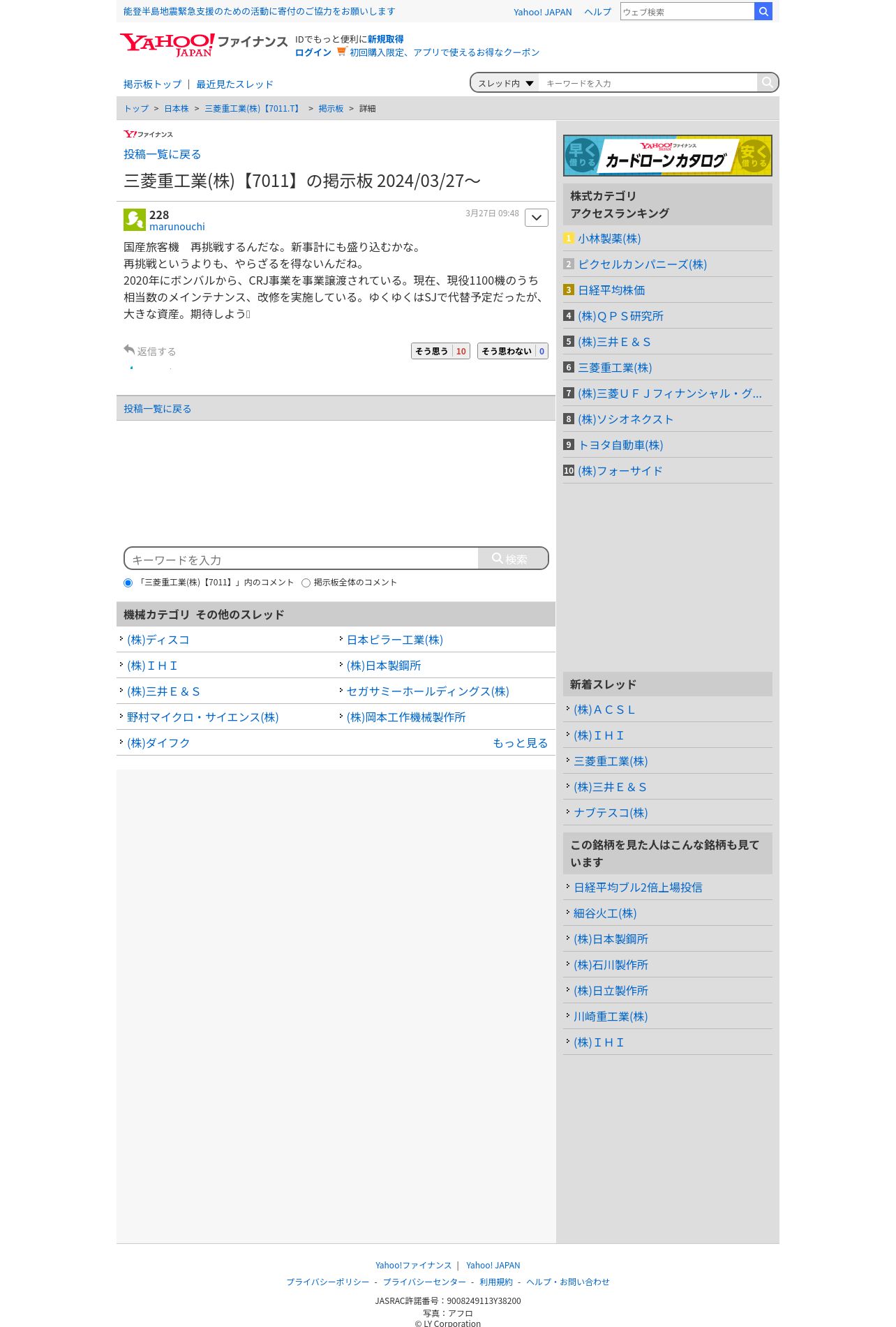Open (株)ACSL in 新着スレッド

pos(604,710)
